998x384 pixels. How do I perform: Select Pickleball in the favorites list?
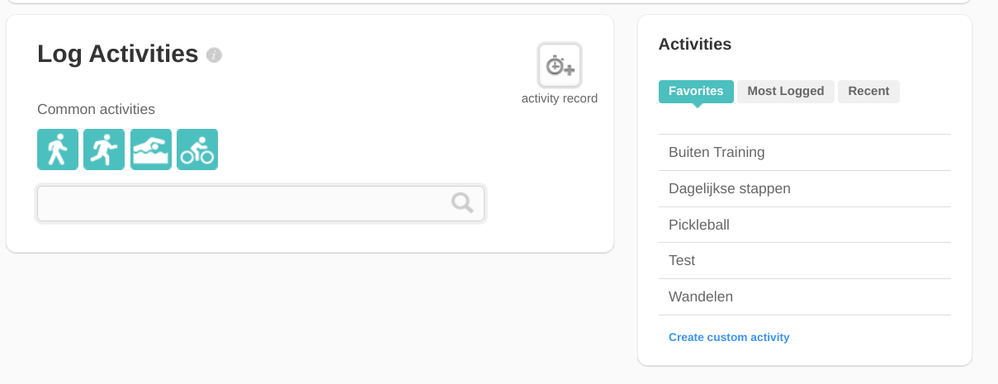pyautogui.click(x=805, y=225)
